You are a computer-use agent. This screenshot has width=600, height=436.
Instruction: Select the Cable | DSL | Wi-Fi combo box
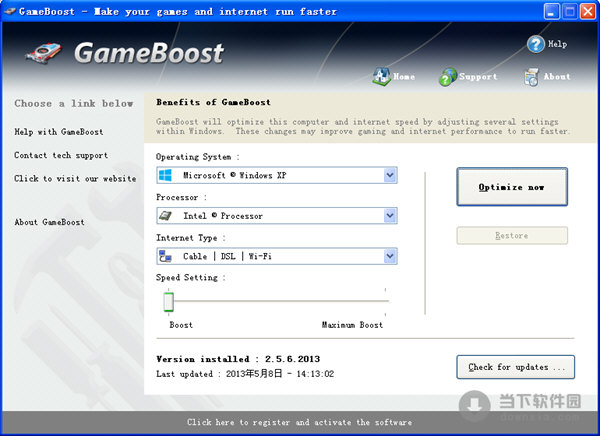(x=277, y=256)
